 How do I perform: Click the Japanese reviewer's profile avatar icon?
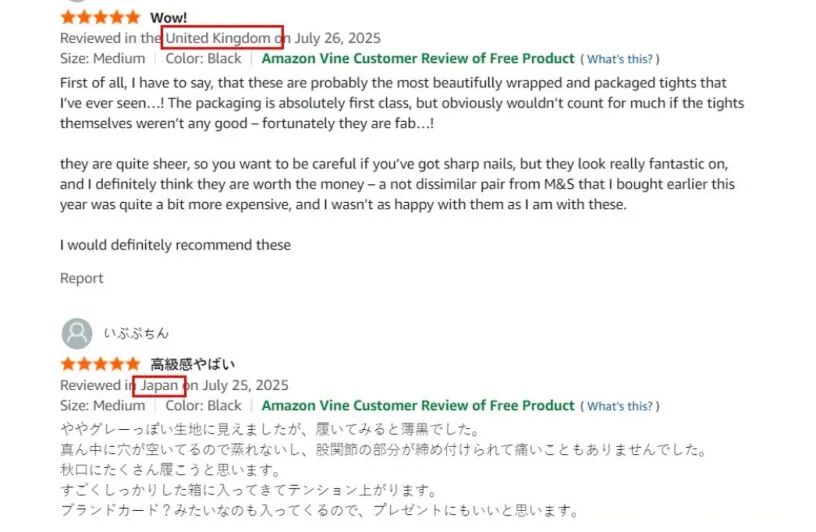click(x=77, y=332)
